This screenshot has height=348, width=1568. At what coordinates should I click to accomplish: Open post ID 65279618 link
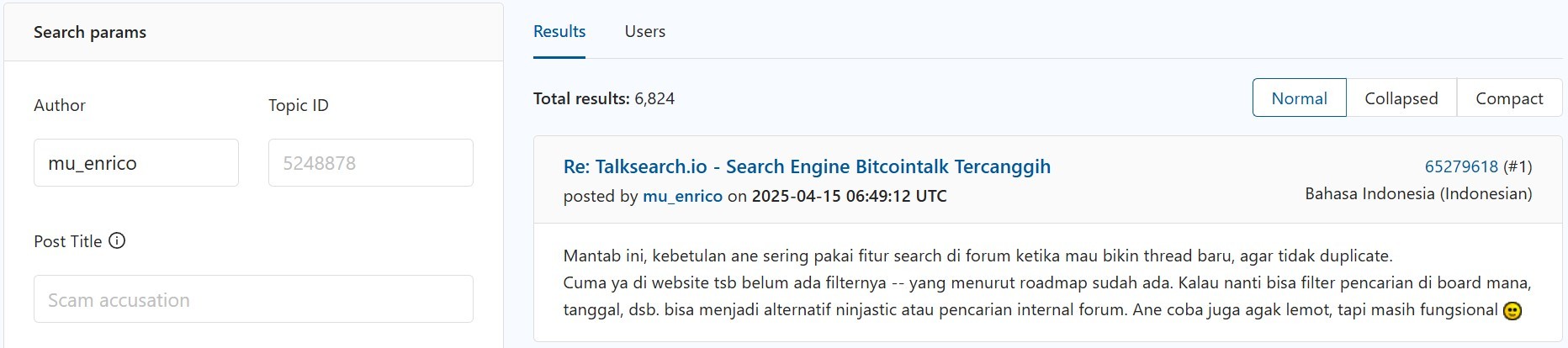[1461, 166]
